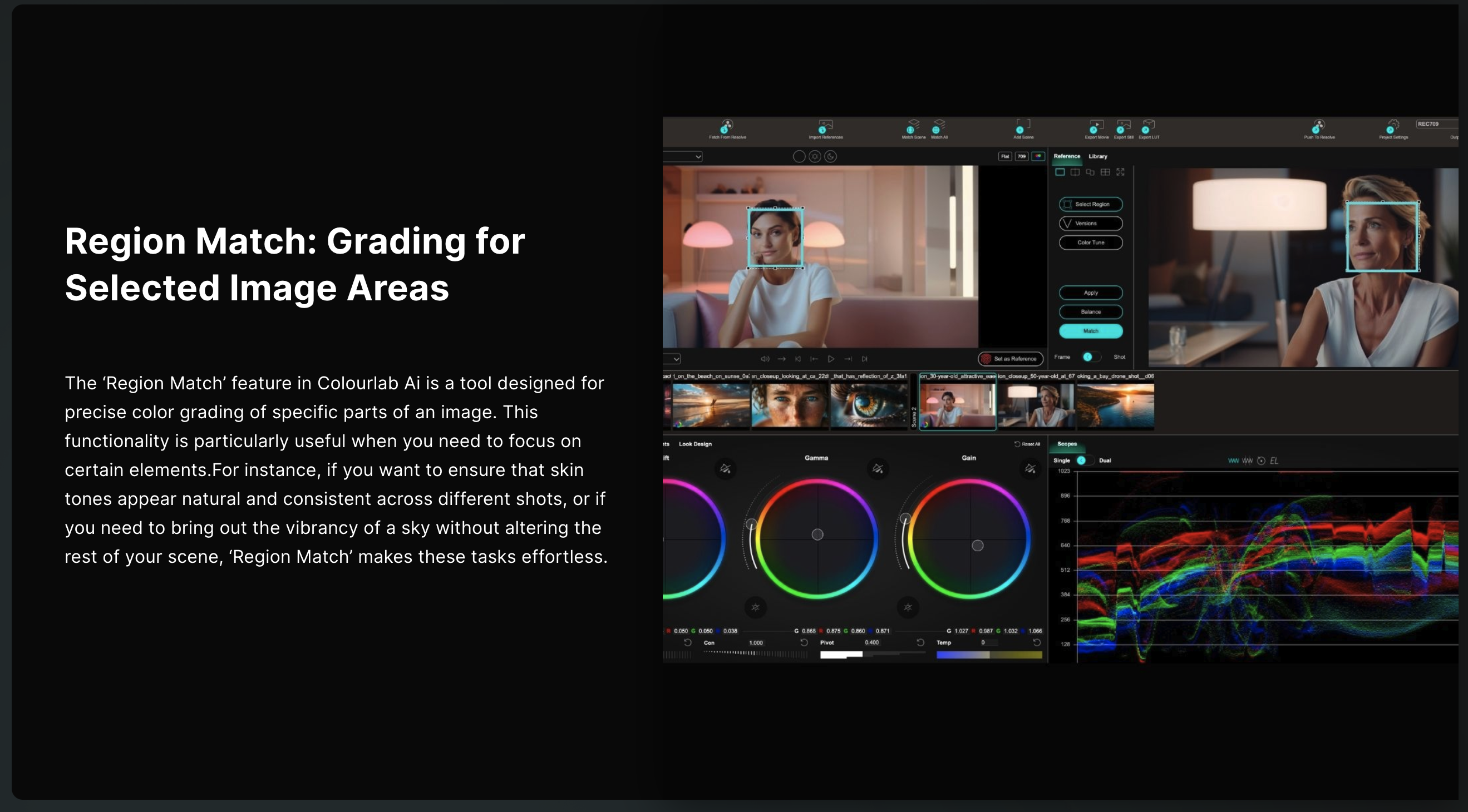Click the Set as Reference button
The image size is (1468, 812).
[x=1011, y=359]
